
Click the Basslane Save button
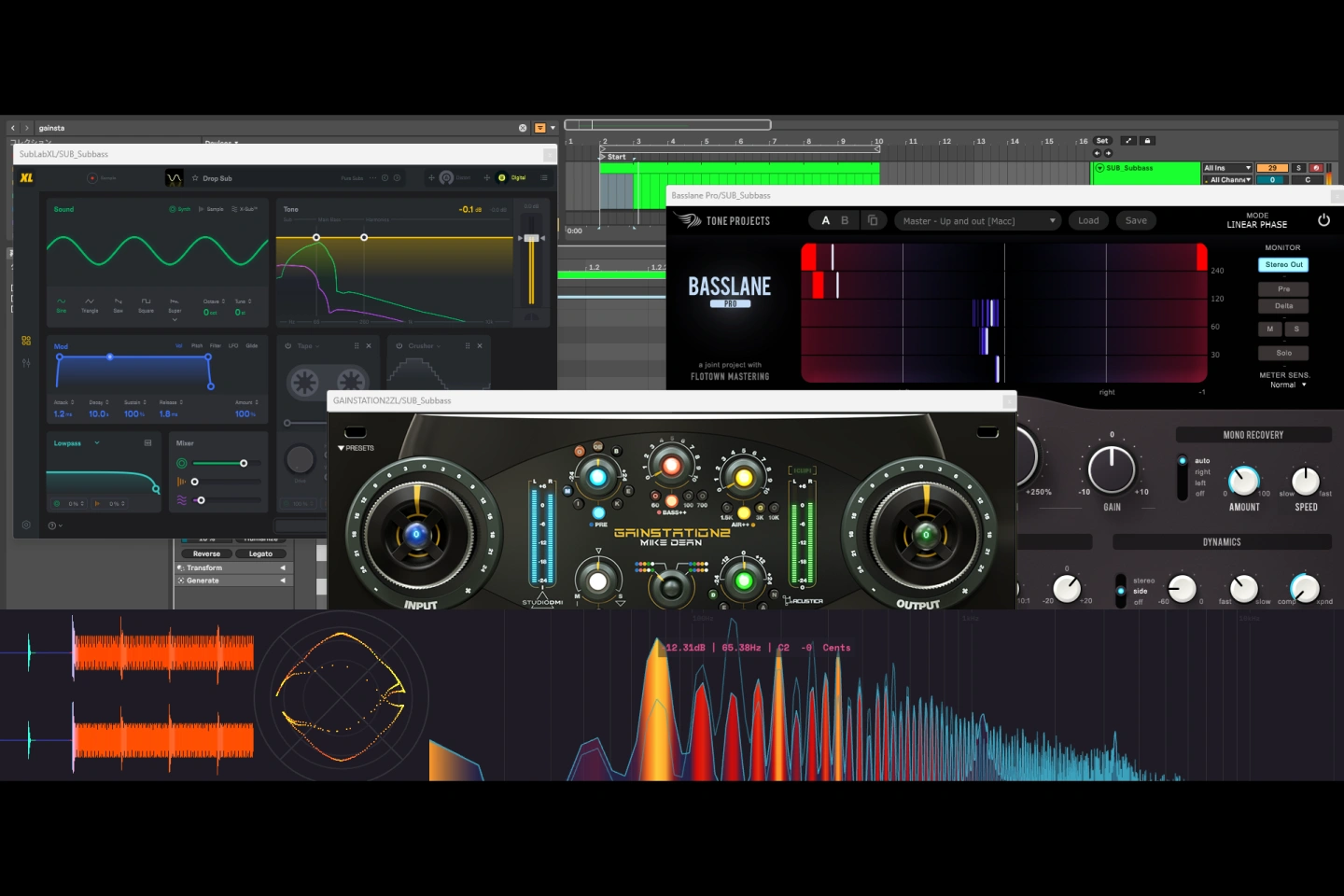(x=1136, y=220)
